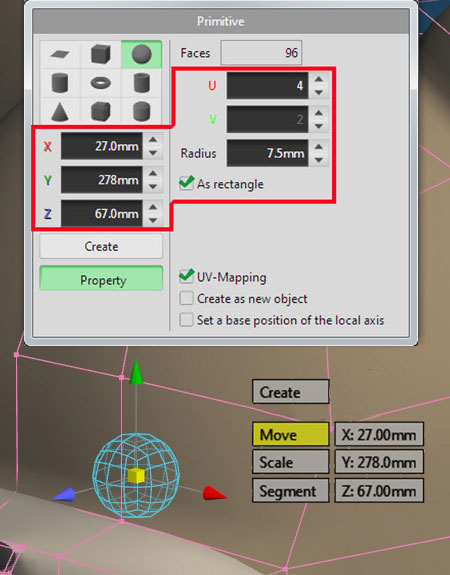Toggle the UV-Mapping checkbox
Viewport: 450px width, 575px height.
186,276
